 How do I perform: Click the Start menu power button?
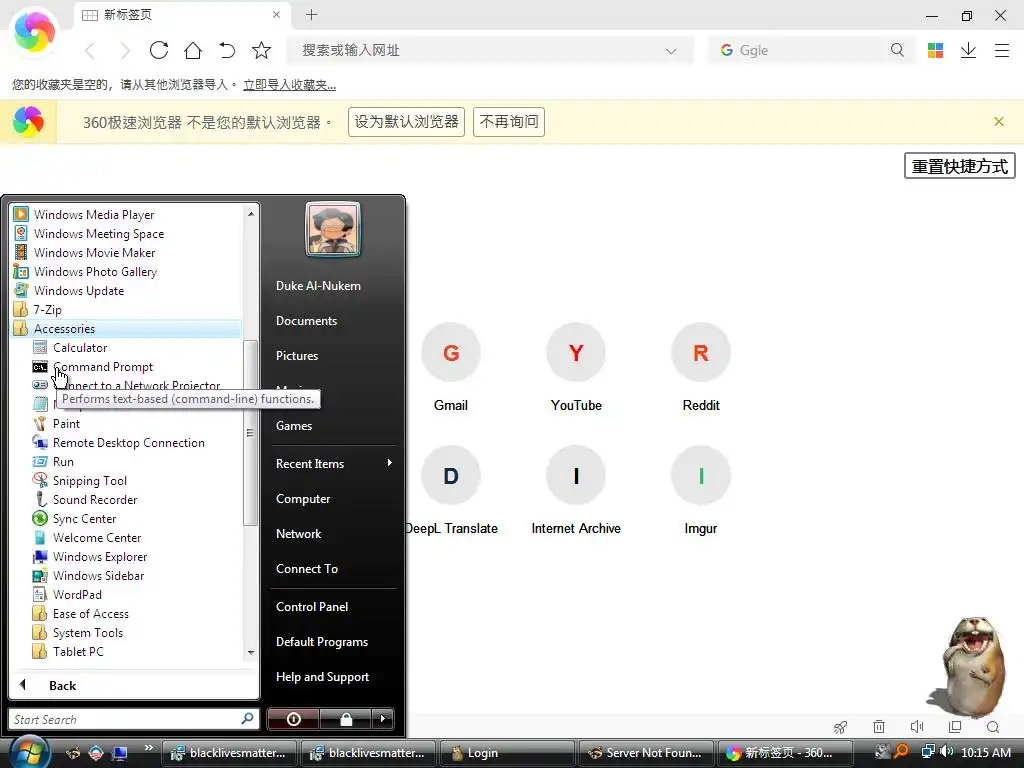tap(293, 719)
